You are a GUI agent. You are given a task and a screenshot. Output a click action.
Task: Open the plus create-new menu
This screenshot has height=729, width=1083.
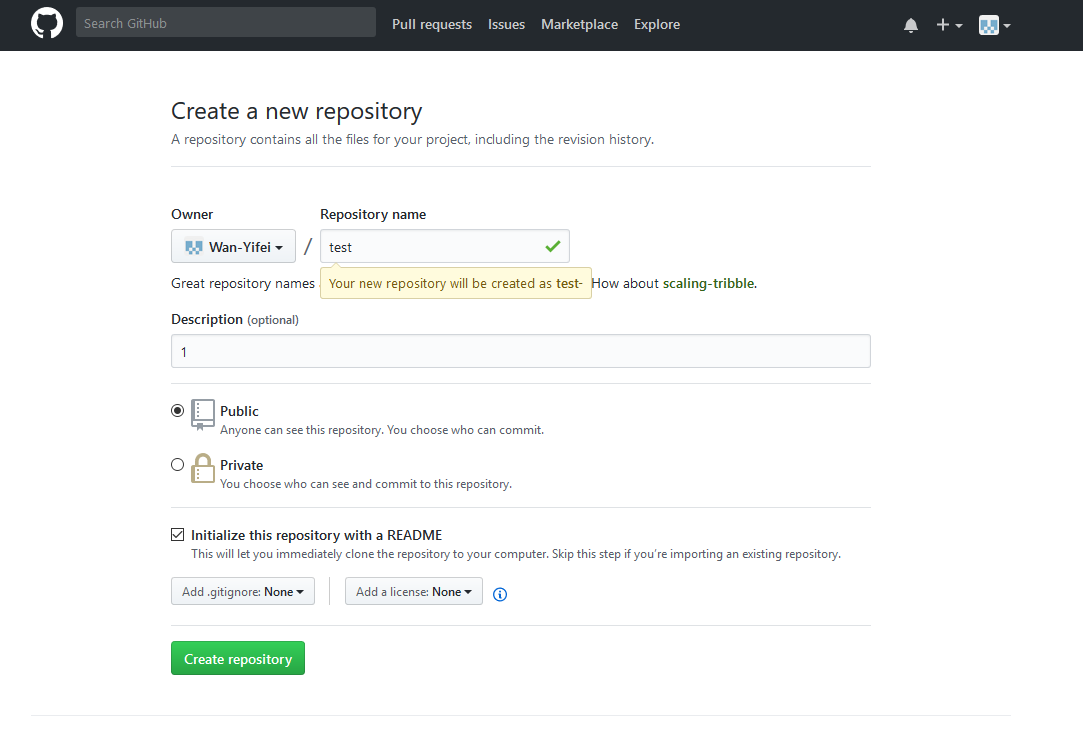[x=948, y=25]
